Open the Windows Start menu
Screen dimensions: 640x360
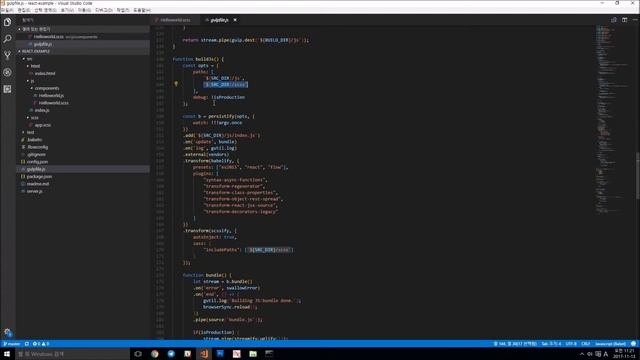pos(7,354)
